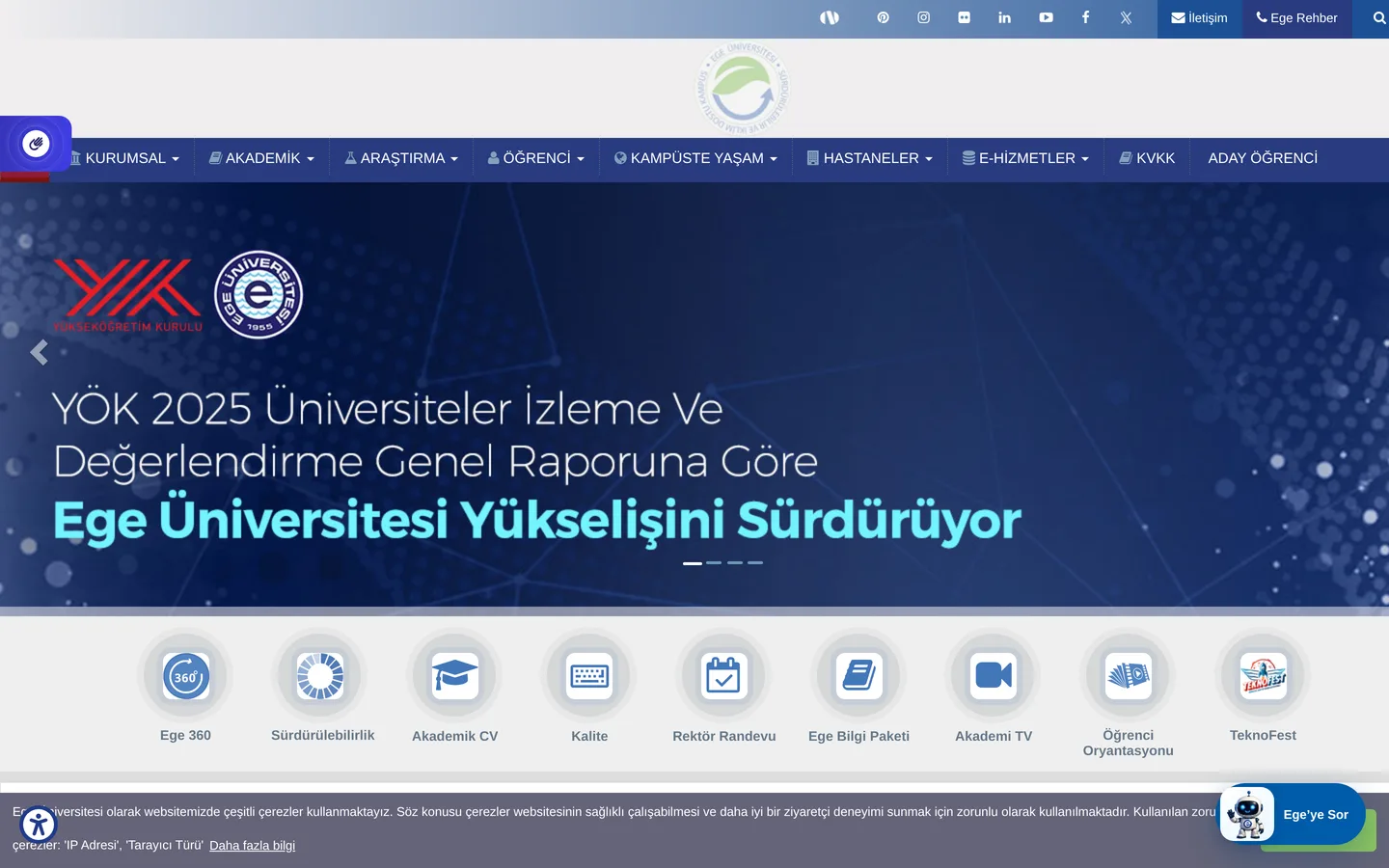
Task: Open the accessibility person icon bottom left
Action: tap(39, 825)
